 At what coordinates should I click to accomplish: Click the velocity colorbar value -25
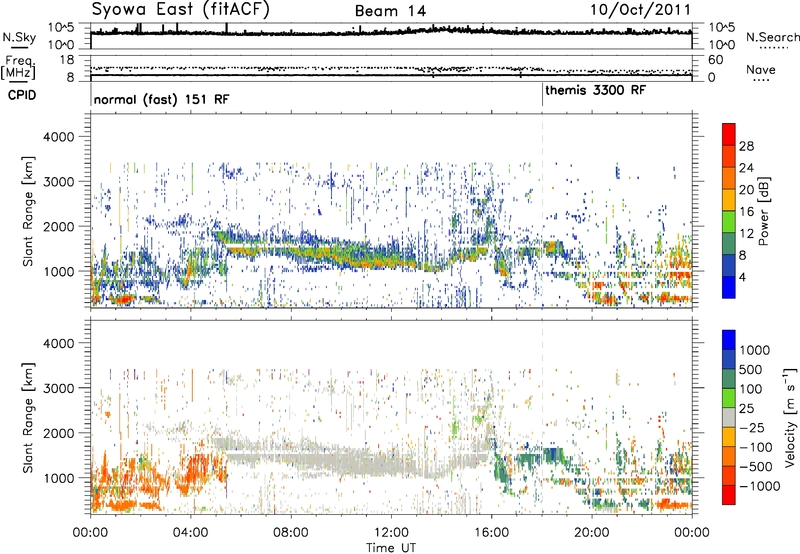coord(753,427)
